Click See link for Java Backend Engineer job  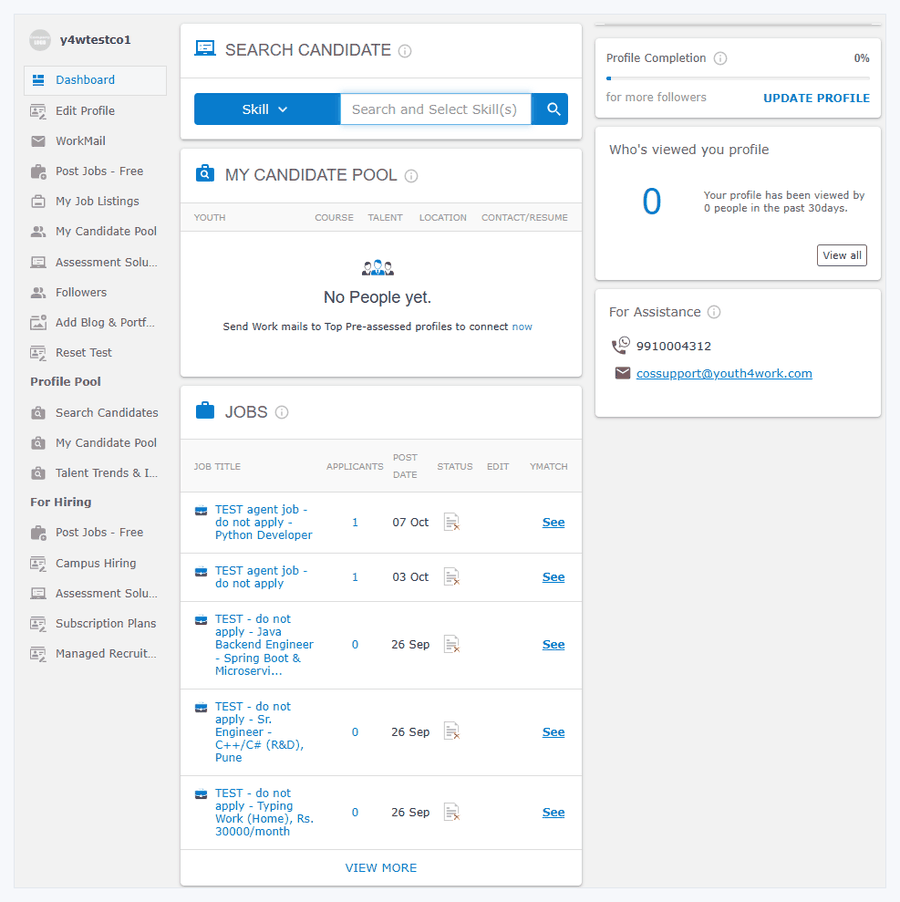click(553, 644)
